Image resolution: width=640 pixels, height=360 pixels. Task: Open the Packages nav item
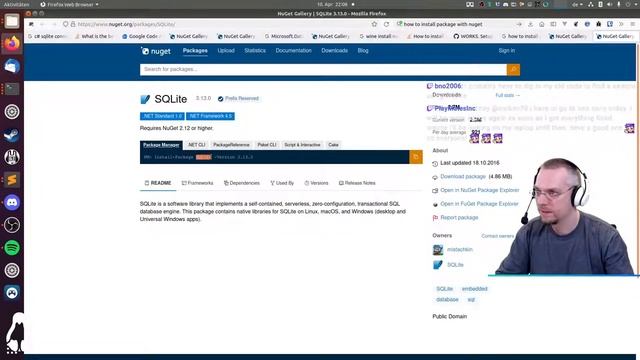(195, 51)
